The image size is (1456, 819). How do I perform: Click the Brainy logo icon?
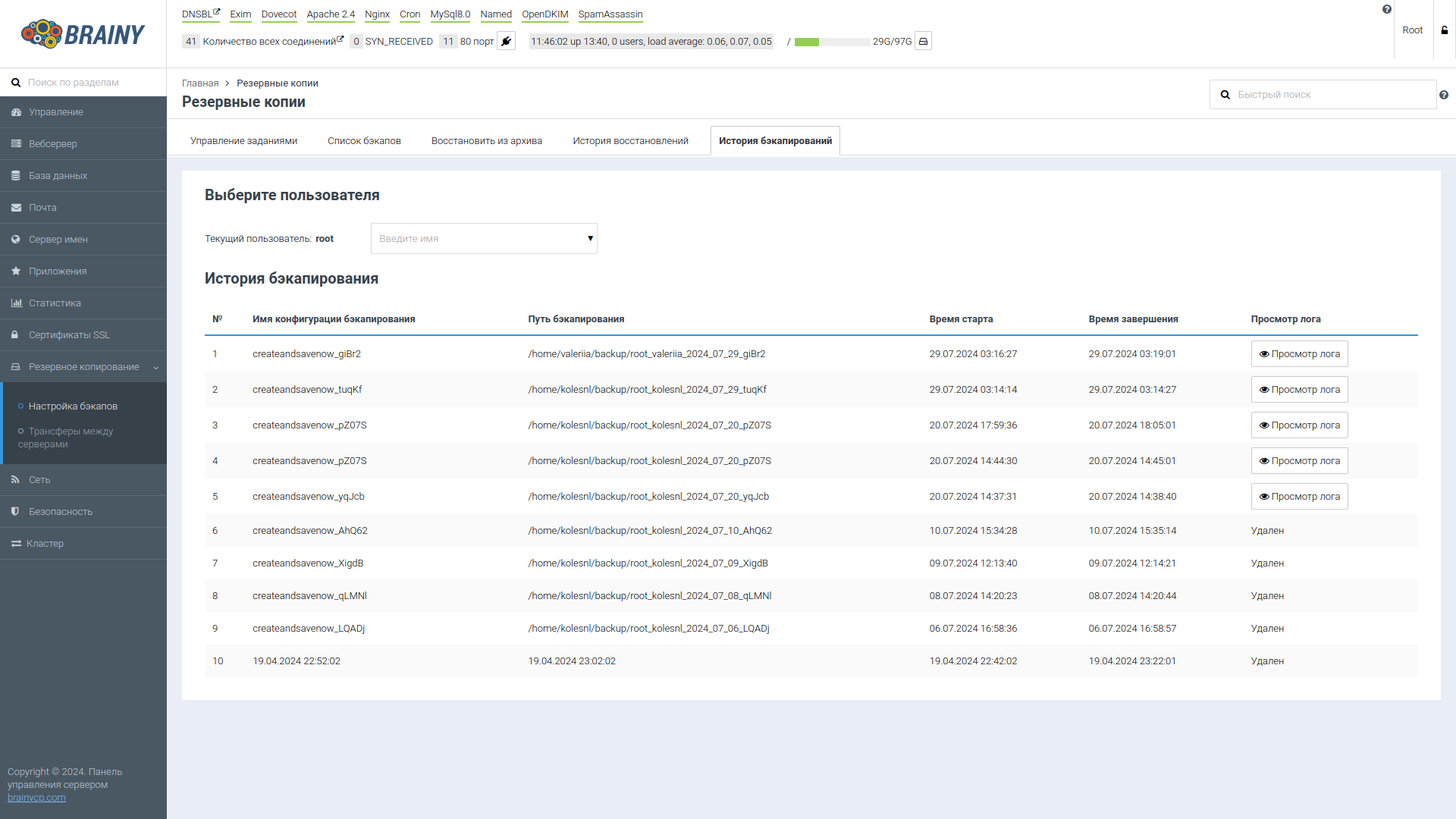point(42,33)
